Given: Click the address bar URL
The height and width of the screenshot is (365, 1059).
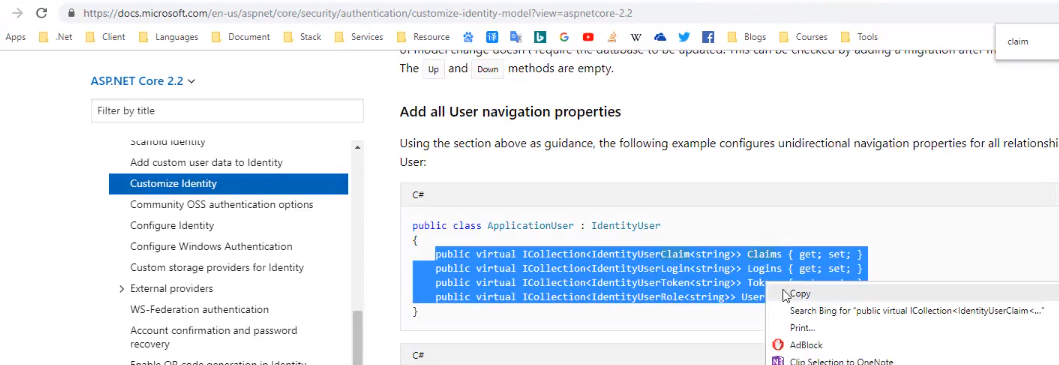Looking at the screenshot, I should (x=358, y=13).
